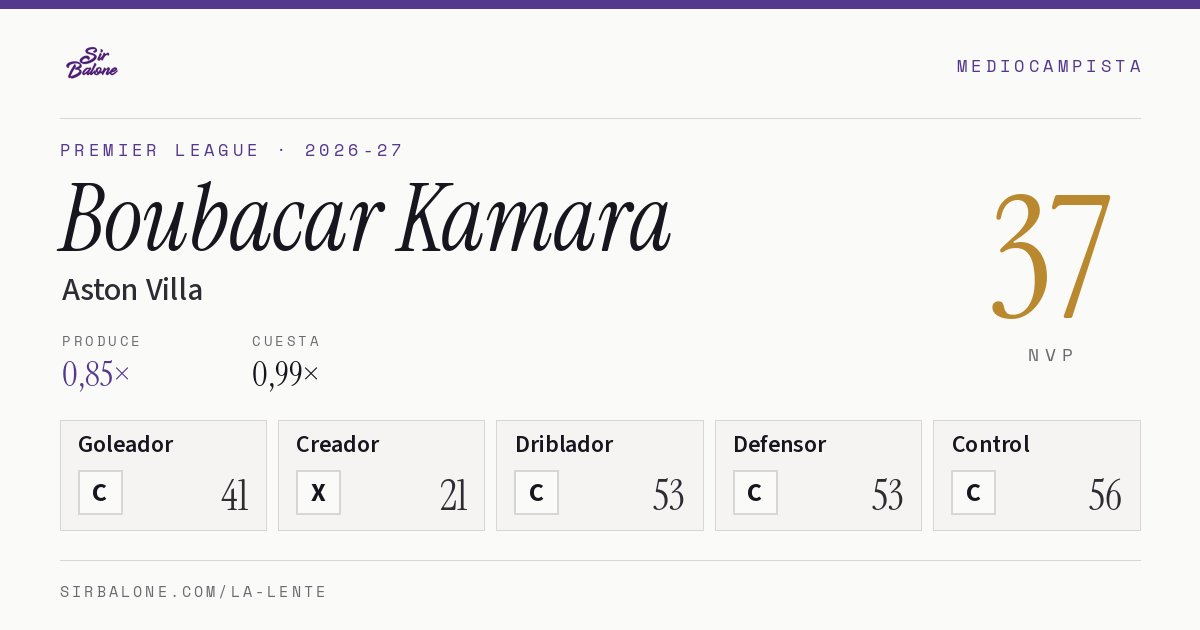
Task: Click the Premier League 2026-27 heading
Action: click(232, 150)
